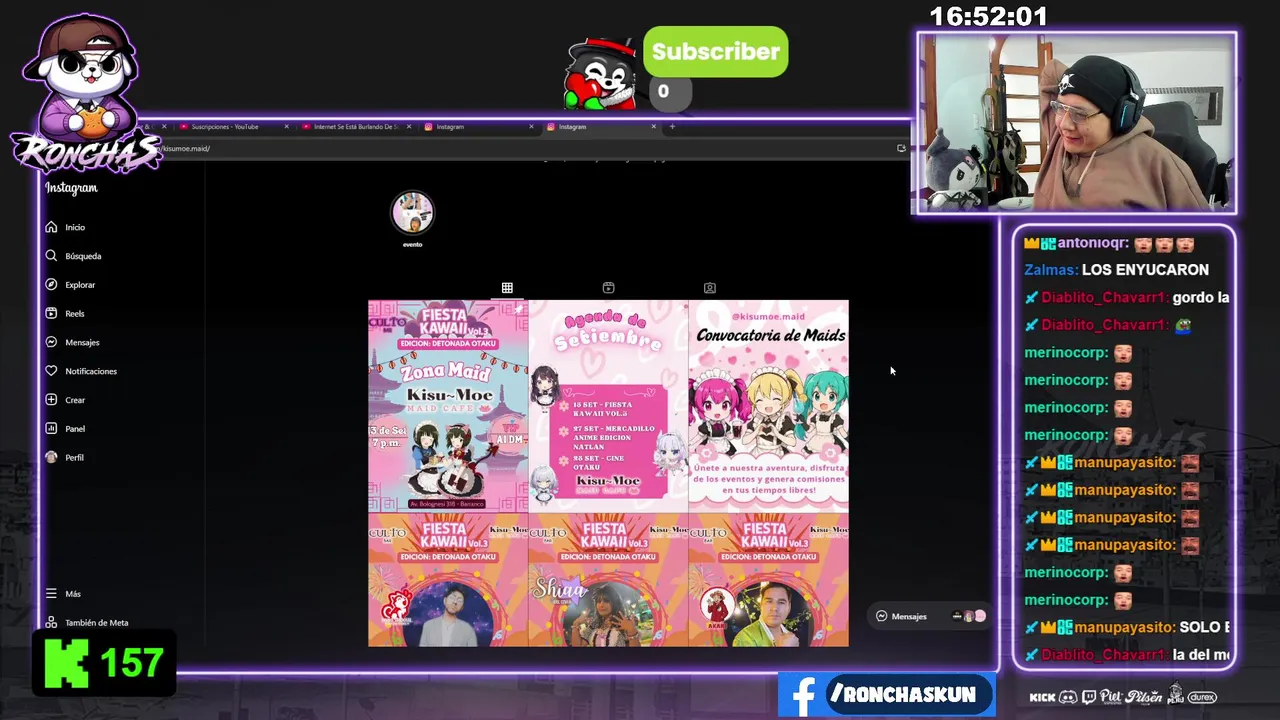This screenshot has width=1280, height=720.
Task: Click the También de Meta icon
Action: 51,622
